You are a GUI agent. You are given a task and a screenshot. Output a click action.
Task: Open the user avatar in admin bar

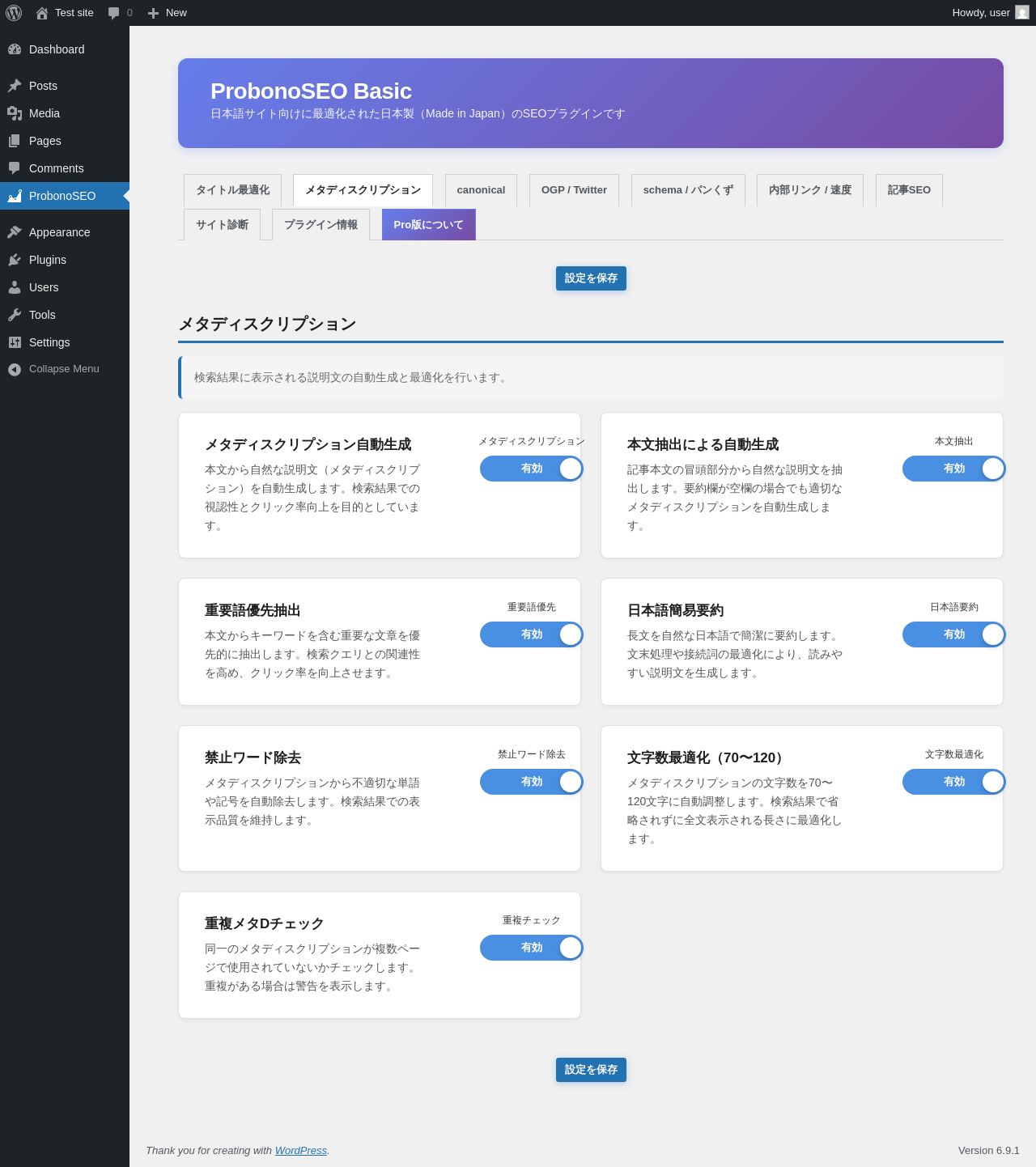coord(1022,13)
